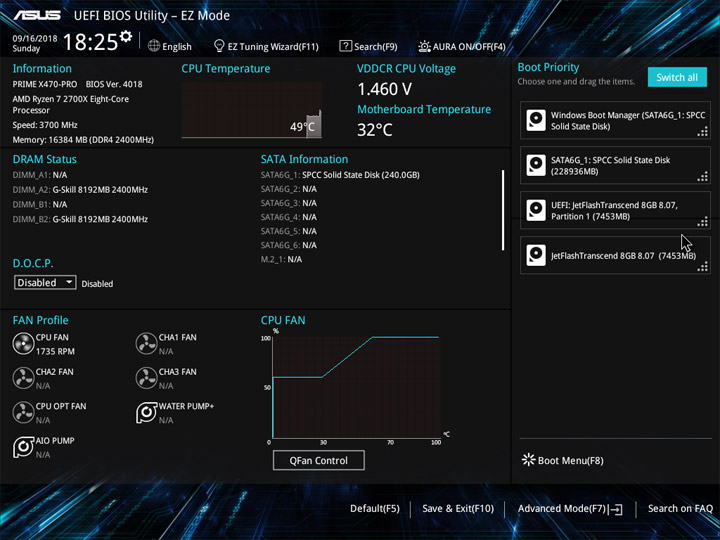Click the 1735 RPM CPU fan speed
This screenshot has height=540, width=720.
[55, 351]
